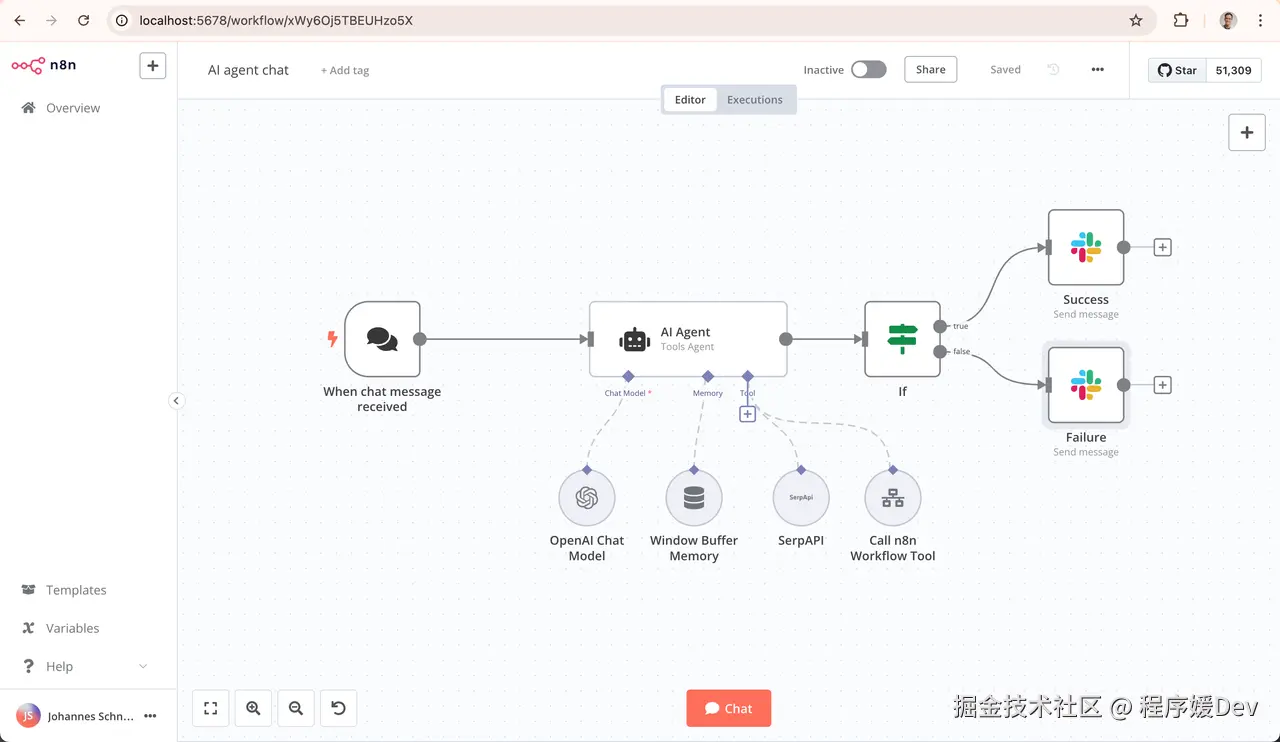The width and height of the screenshot is (1280, 742).
Task: Open Templates in the sidebar
Action: pos(76,590)
